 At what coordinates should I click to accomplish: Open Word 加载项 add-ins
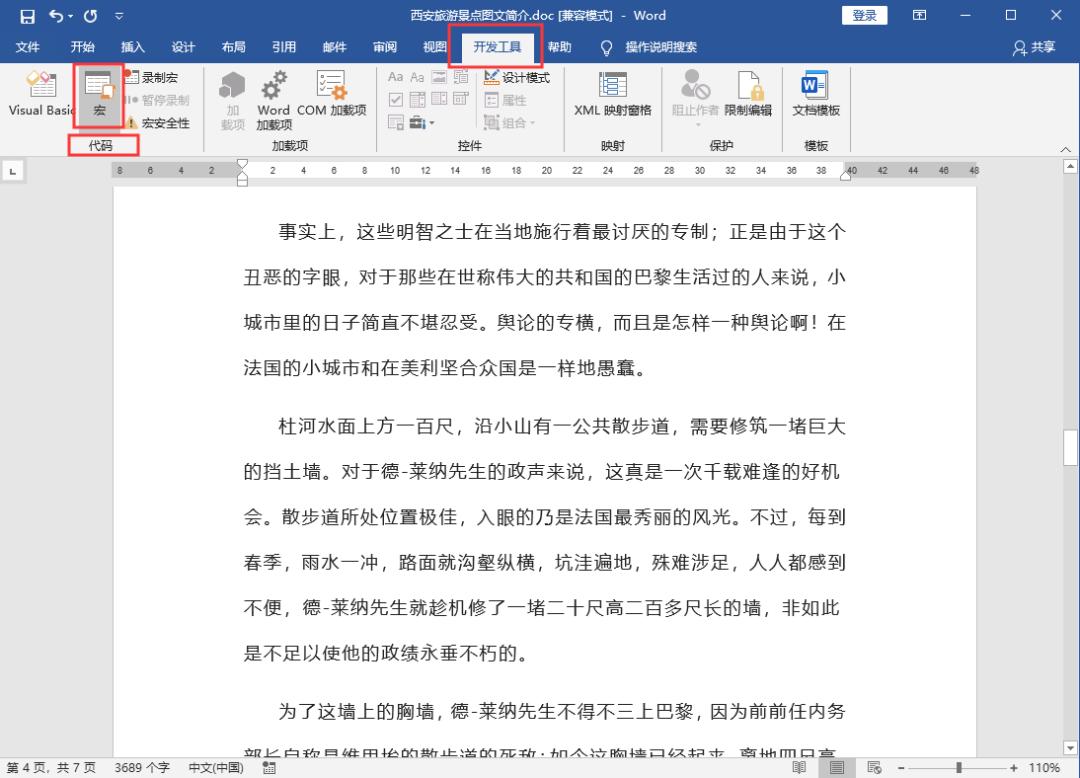tap(272, 98)
